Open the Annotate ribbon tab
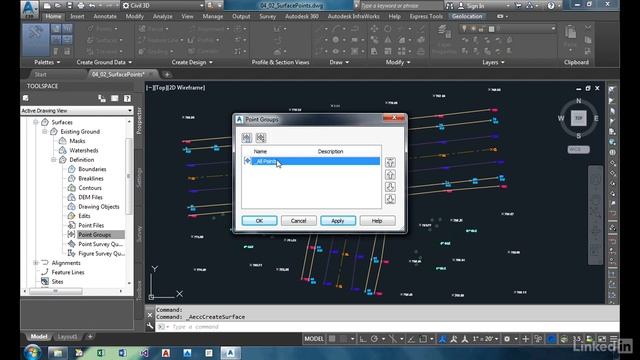Screen dimensions: 640x360 105,16
